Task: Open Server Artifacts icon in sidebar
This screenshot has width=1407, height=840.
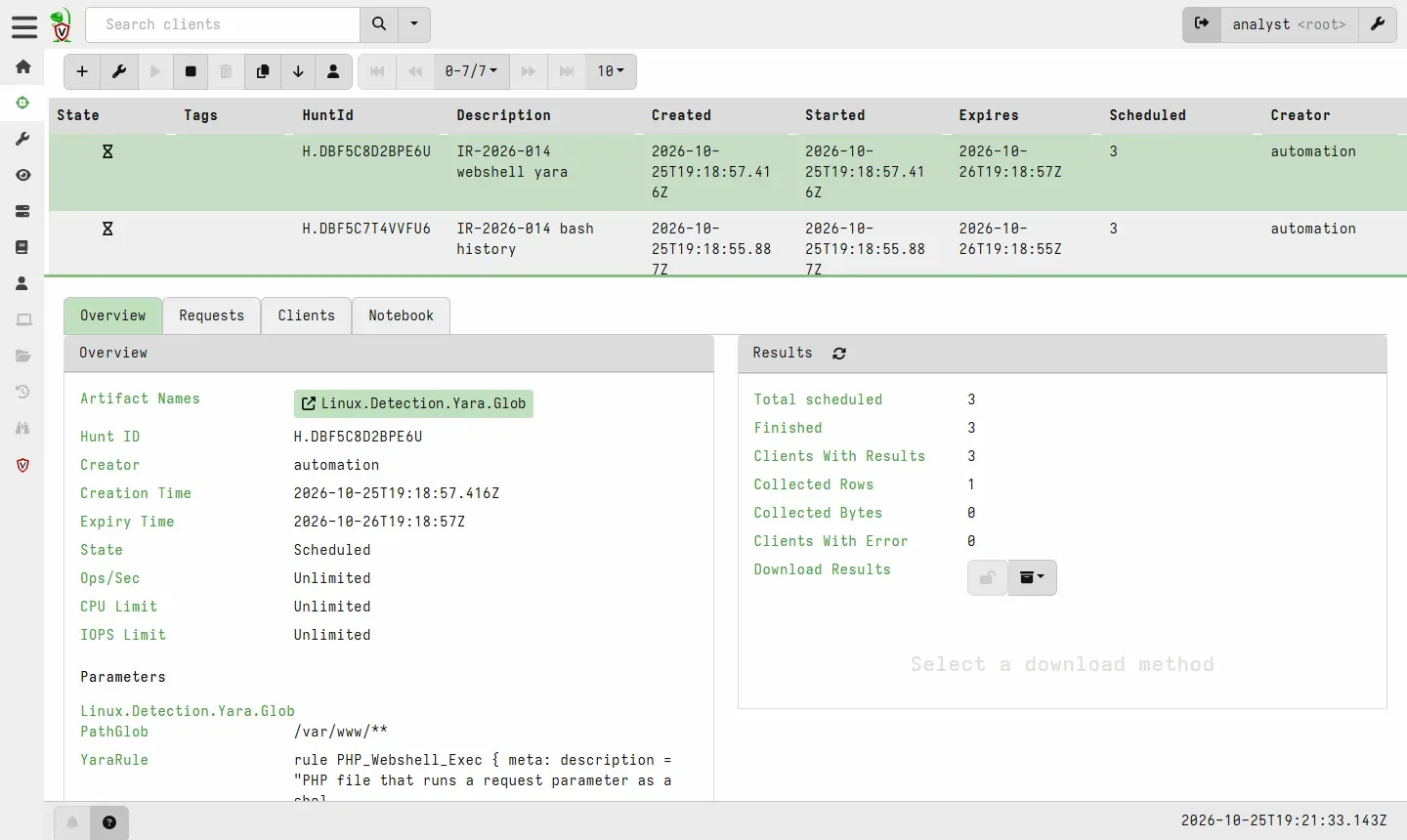Action: tap(22, 211)
